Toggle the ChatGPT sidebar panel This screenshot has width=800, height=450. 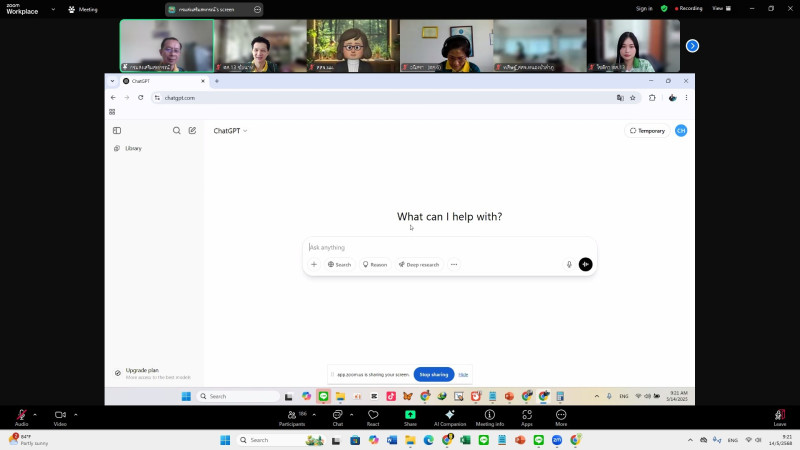pyautogui.click(x=117, y=131)
